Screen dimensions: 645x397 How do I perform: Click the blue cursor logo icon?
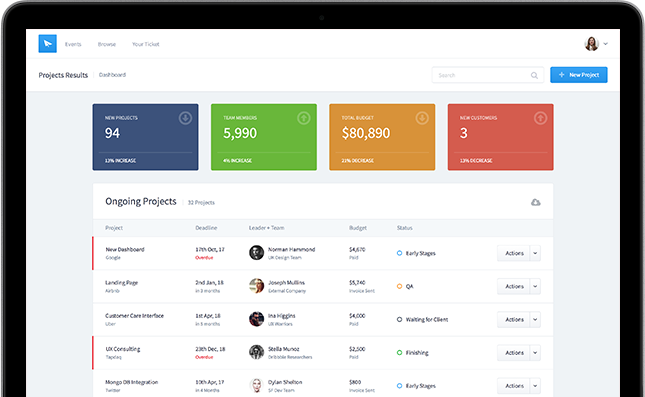point(48,44)
